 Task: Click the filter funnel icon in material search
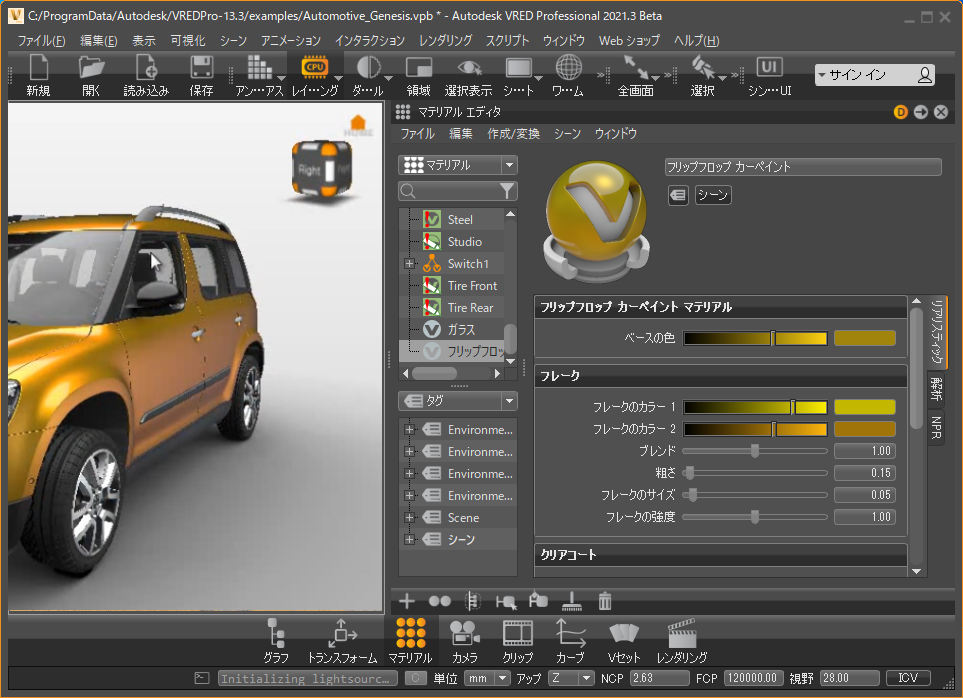tap(507, 191)
